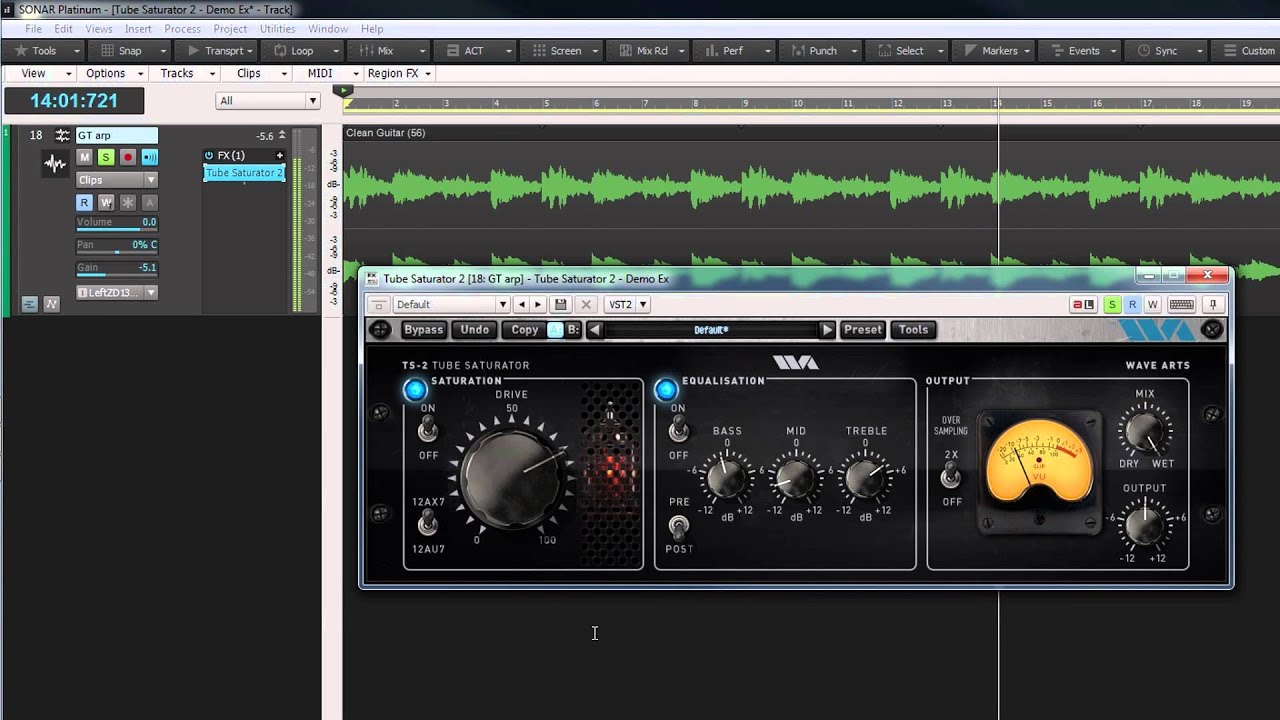Image resolution: width=1280 pixels, height=720 pixels.
Task: Click the Bypass button in Tube Saturator
Action: click(x=423, y=329)
